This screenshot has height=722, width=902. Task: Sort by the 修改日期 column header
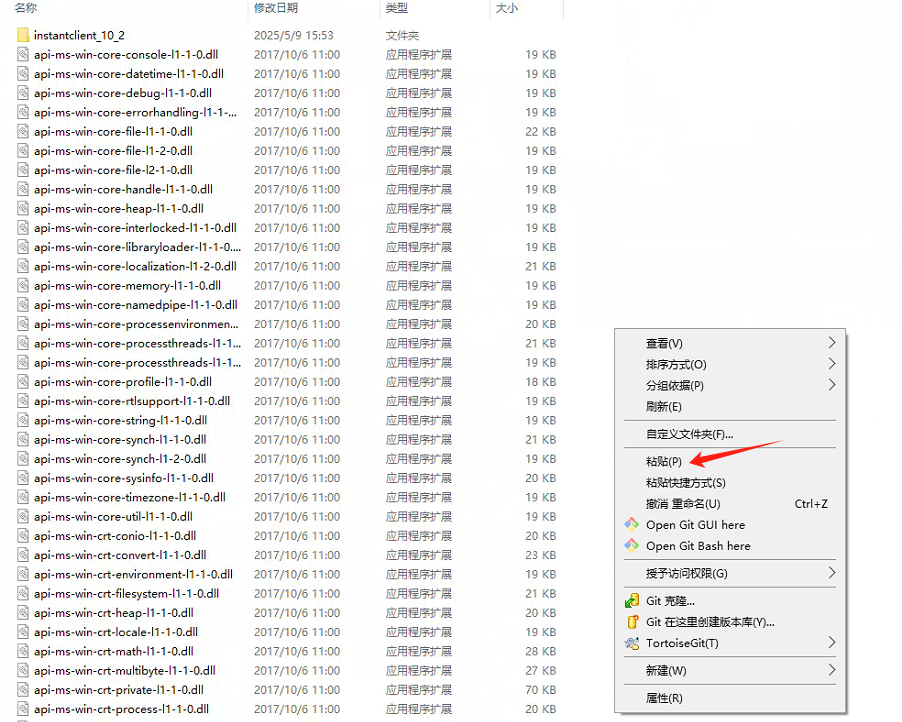pyautogui.click(x=276, y=8)
